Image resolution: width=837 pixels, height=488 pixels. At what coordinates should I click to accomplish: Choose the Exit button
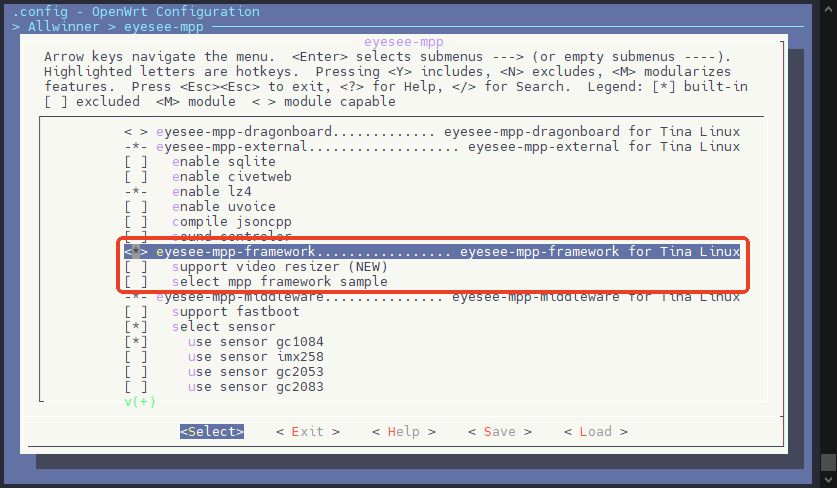point(307,431)
